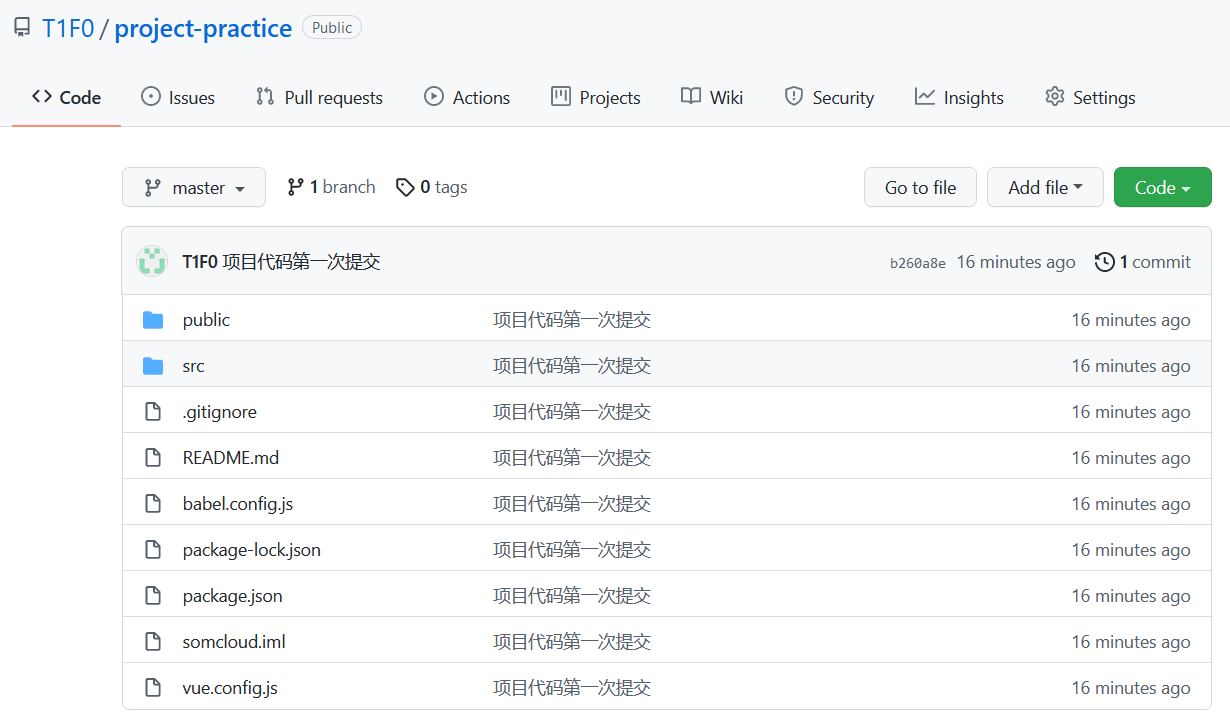Open the Projects tab
The image size is (1230, 725).
pos(596,97)
